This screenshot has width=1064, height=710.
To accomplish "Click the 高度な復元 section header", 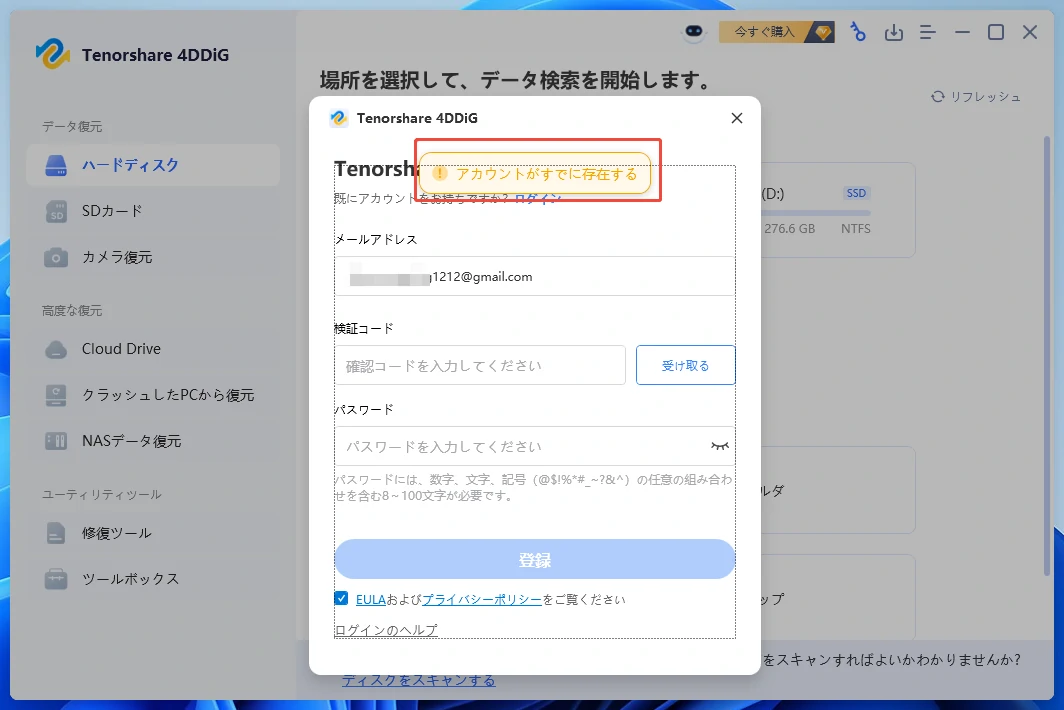I will 72,310.
